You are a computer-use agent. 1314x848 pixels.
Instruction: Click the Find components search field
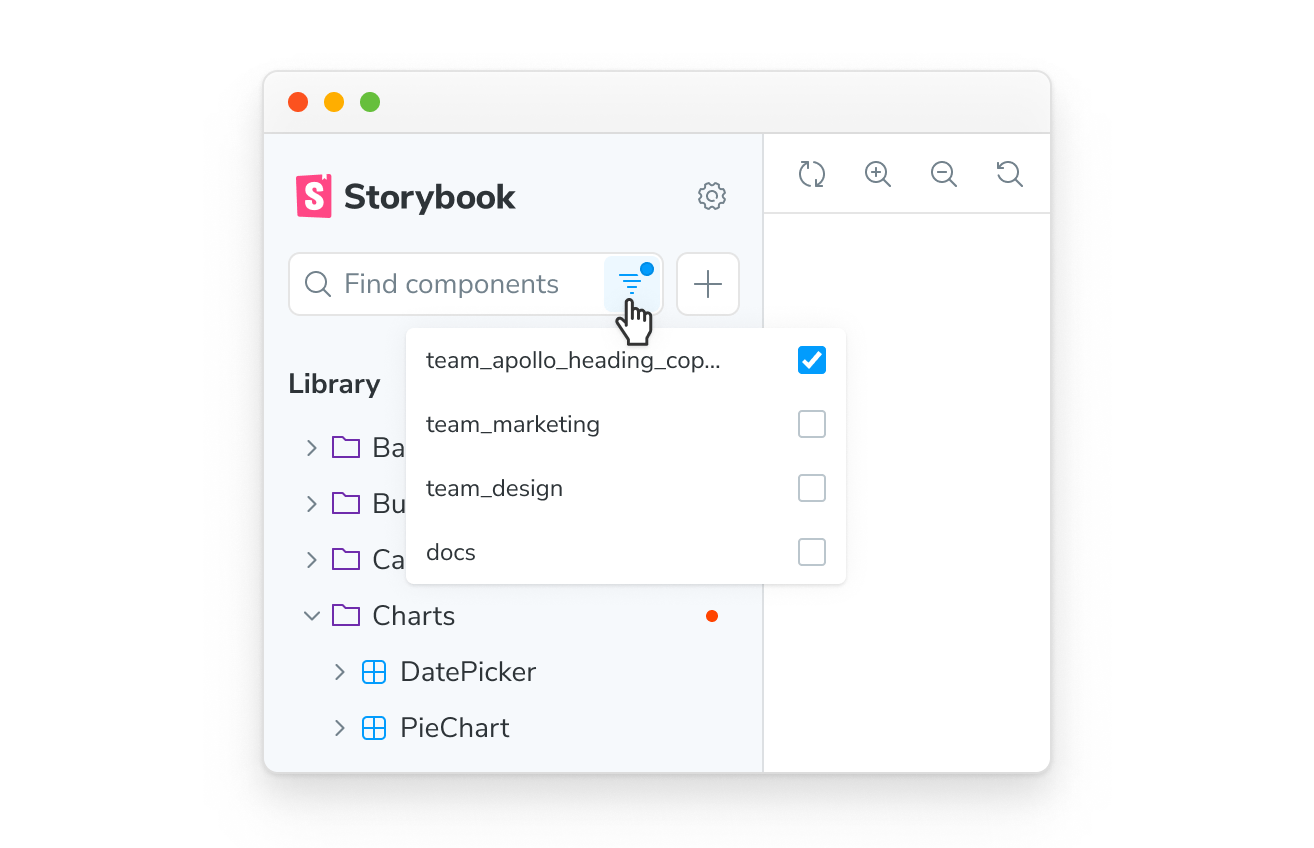click(x=452, y=284)
